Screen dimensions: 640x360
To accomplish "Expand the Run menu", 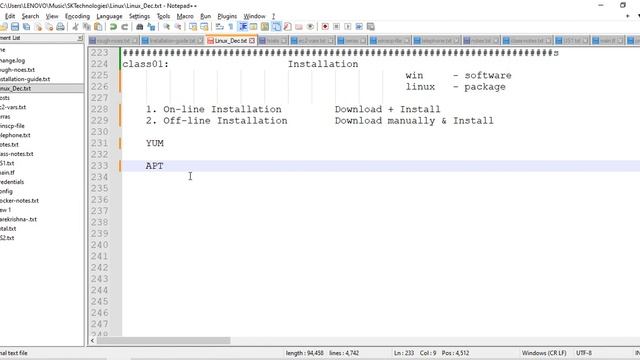I will pos(206,16).
